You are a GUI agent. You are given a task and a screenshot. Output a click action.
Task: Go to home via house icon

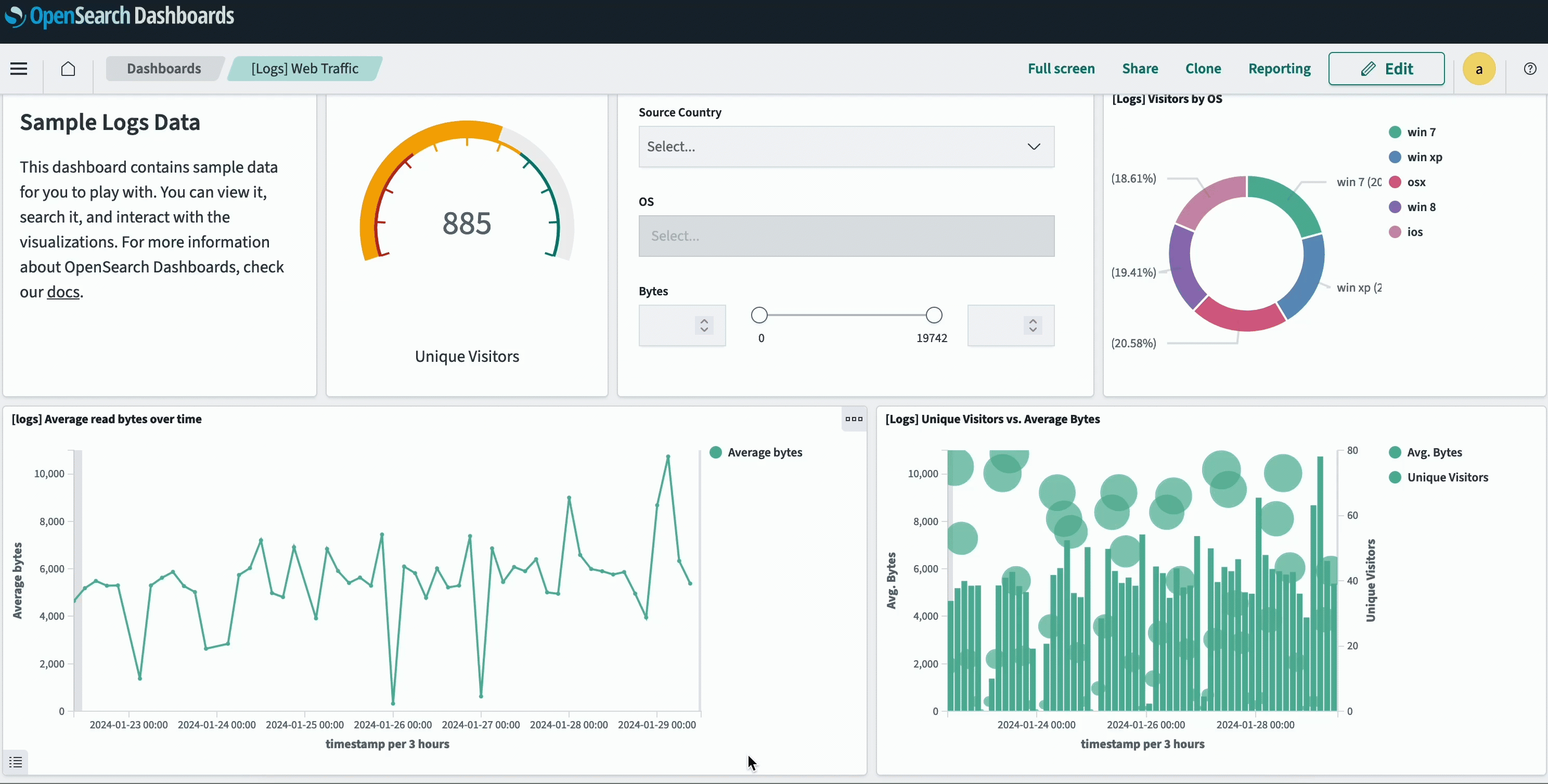(x=68, y=69)
